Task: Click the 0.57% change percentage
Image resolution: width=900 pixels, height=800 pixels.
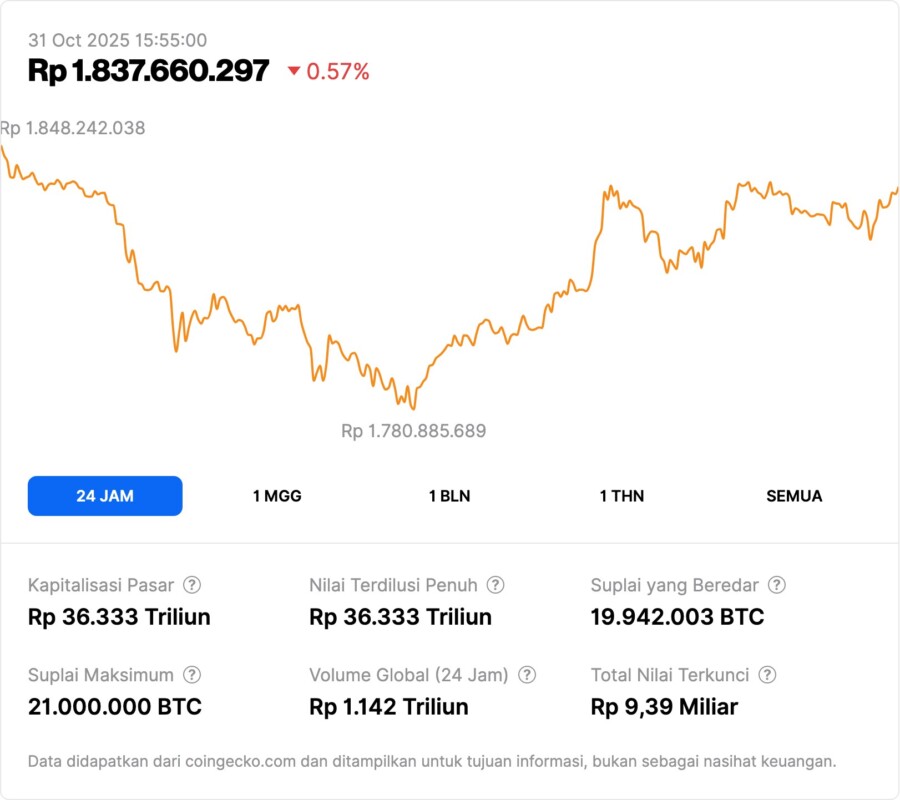Action: [x=338, y=71]
